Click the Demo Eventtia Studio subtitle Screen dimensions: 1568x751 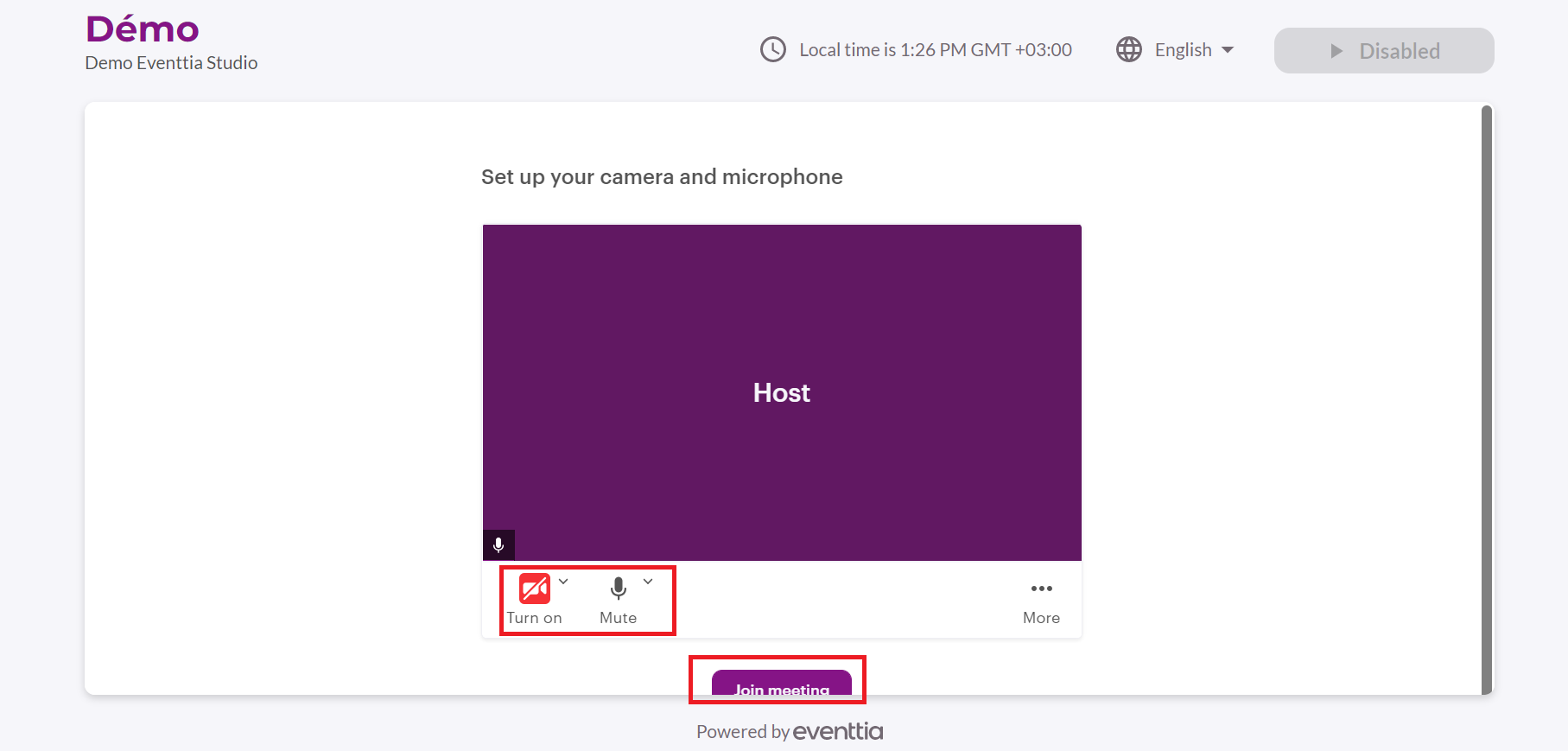pyautogui.click(x=171, y=63)
